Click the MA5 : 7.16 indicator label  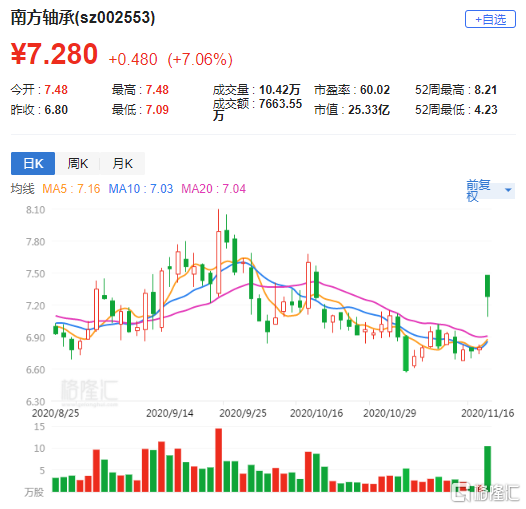click(x=71, y=189)
